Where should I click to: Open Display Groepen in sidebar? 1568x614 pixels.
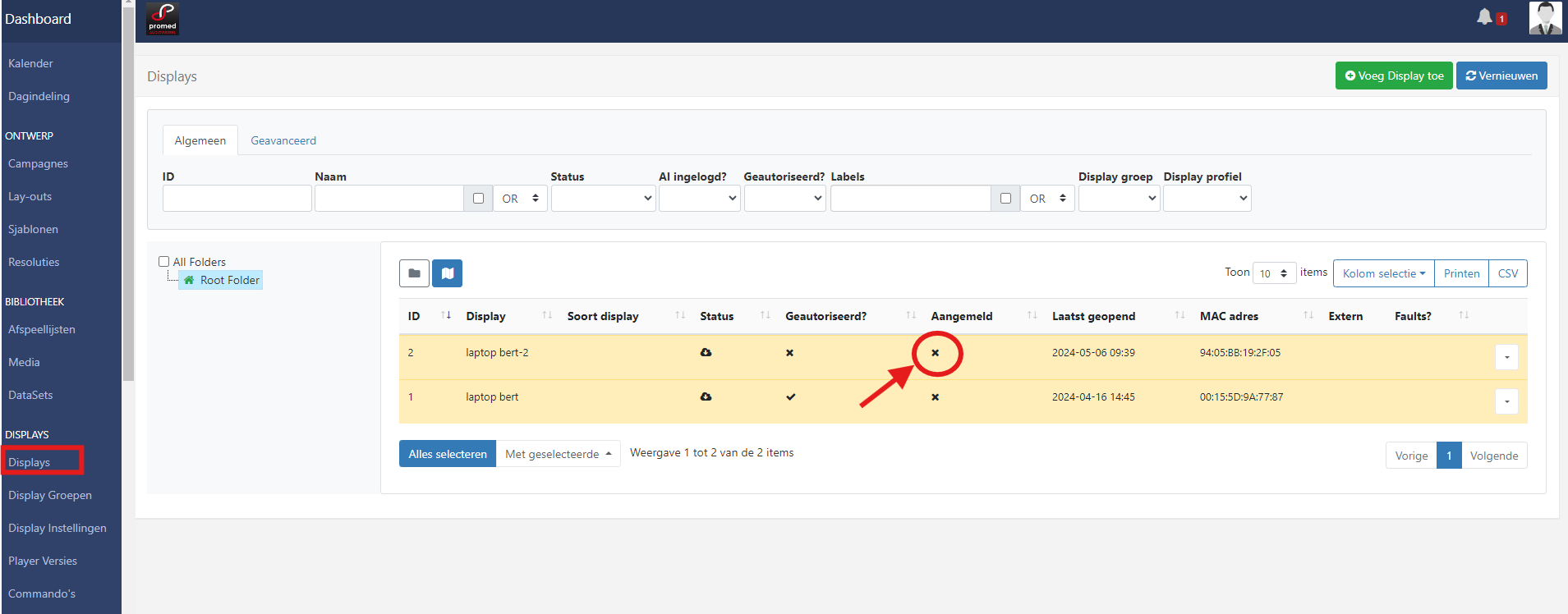click(x=50, y=495)
